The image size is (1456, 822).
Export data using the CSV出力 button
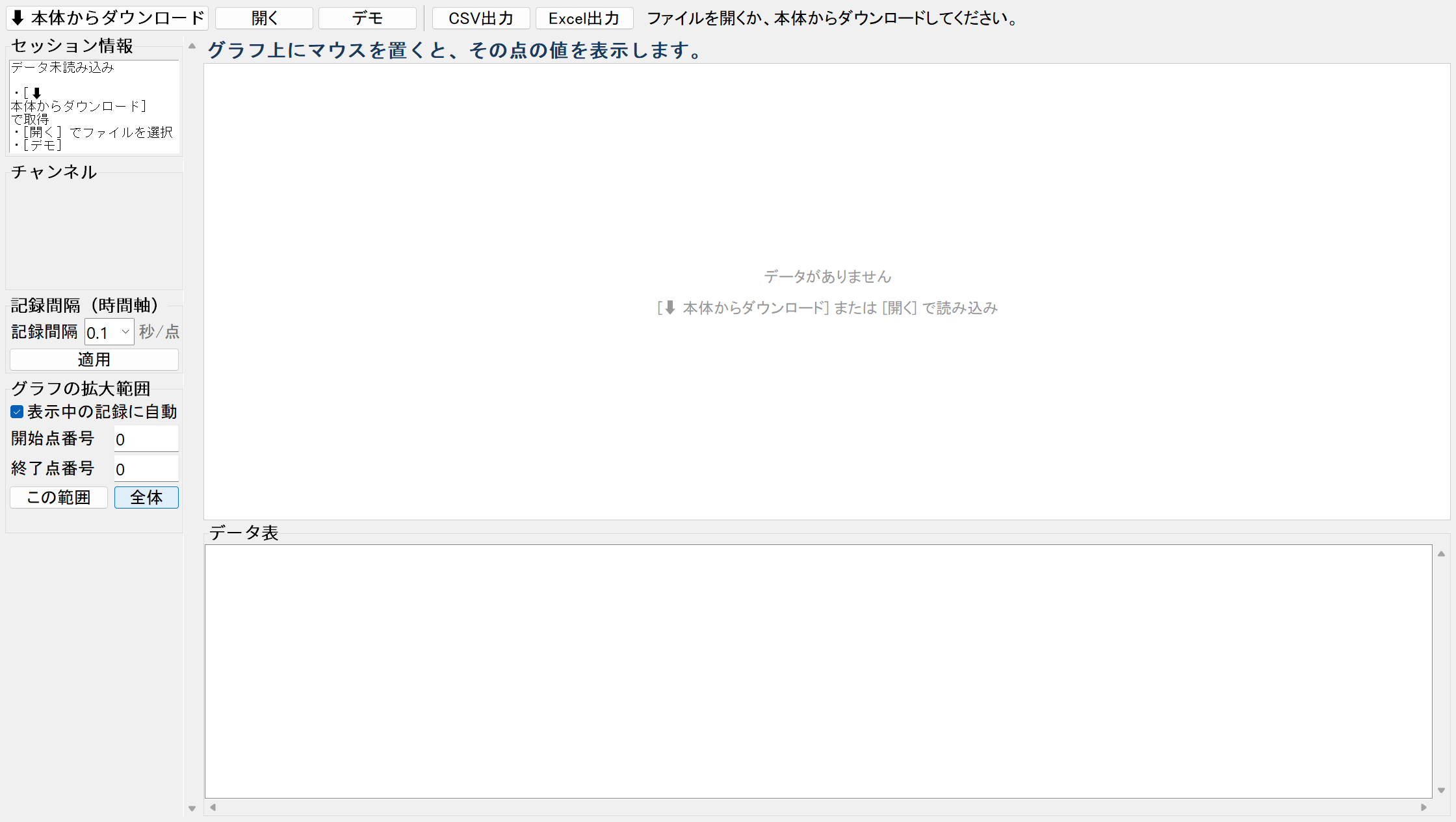[x=481, y=18]
